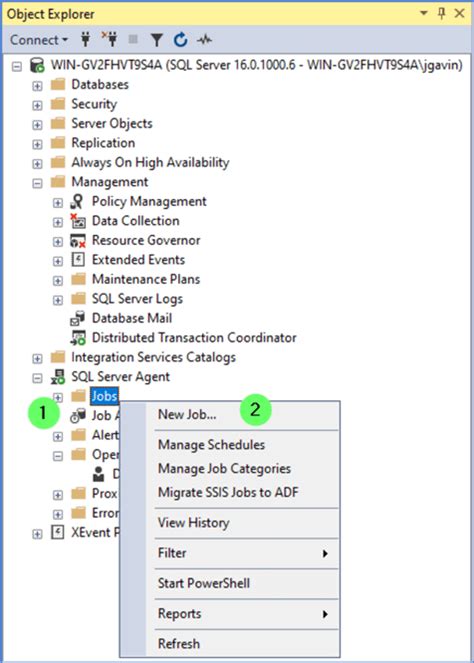
Task: Expand the XEvent Profiler node
Action: 37,533
